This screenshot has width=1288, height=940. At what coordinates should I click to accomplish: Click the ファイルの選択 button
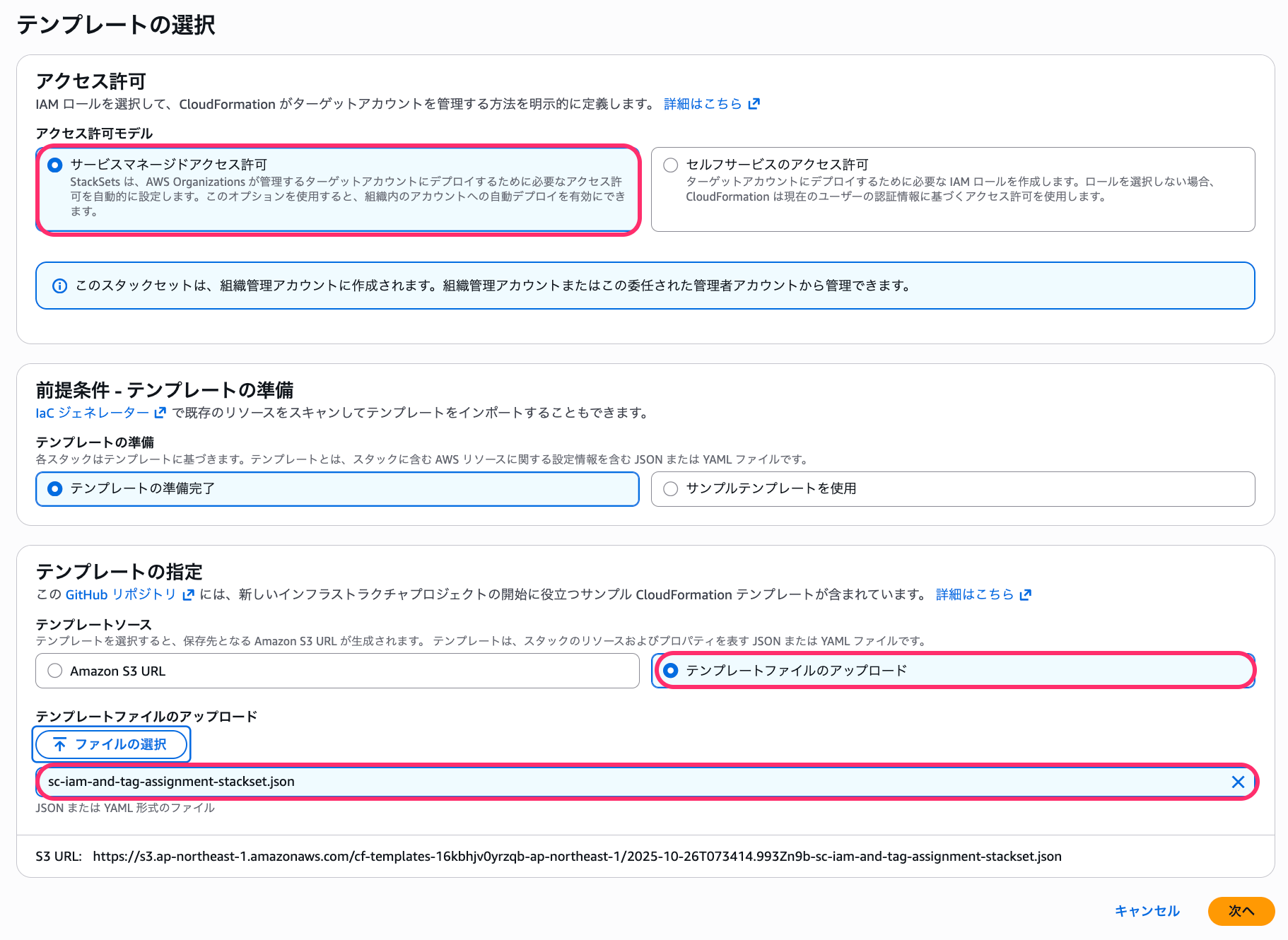111,744
